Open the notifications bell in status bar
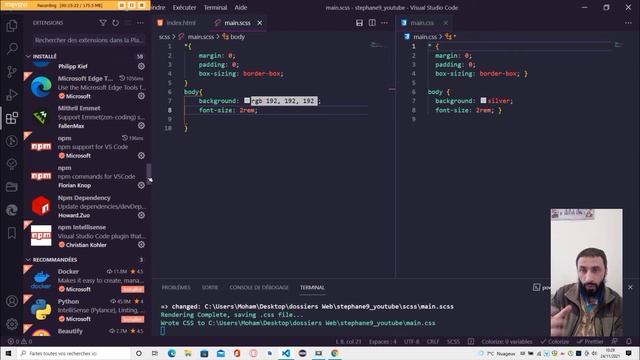Viewport: 640px width, 360px height. point(629,341)
